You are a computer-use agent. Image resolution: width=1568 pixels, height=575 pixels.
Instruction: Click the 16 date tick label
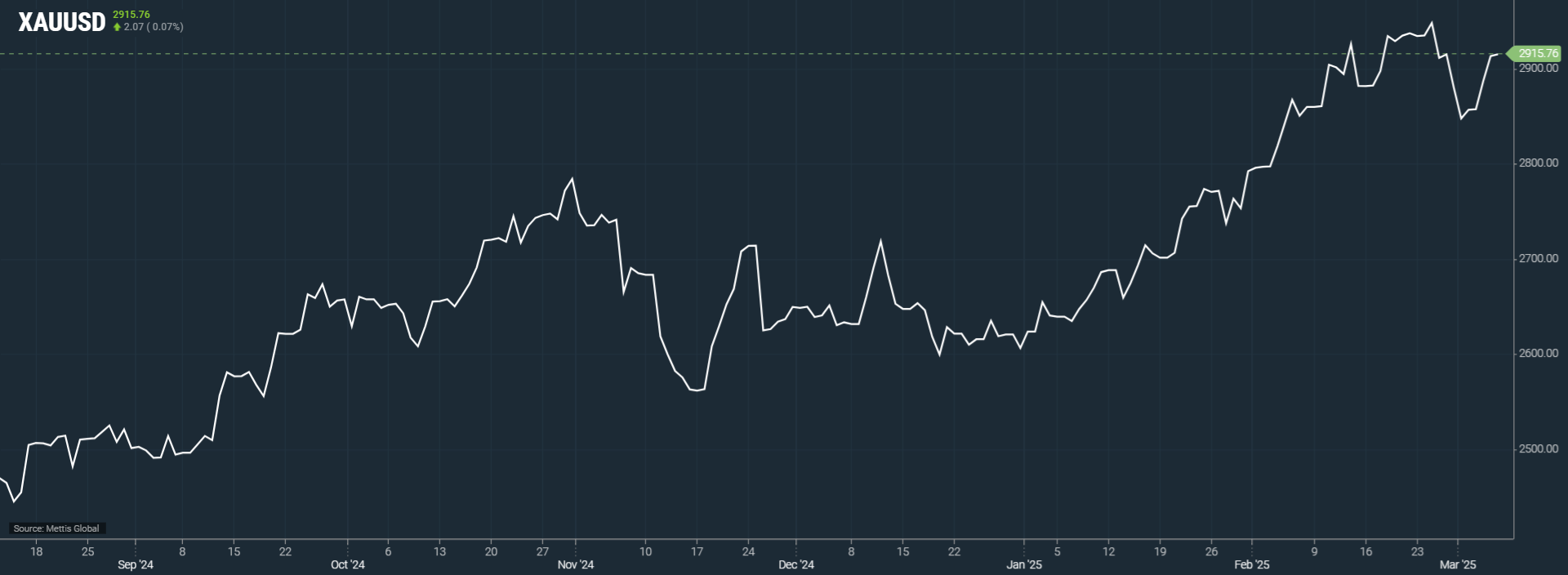pos(1365,551)
